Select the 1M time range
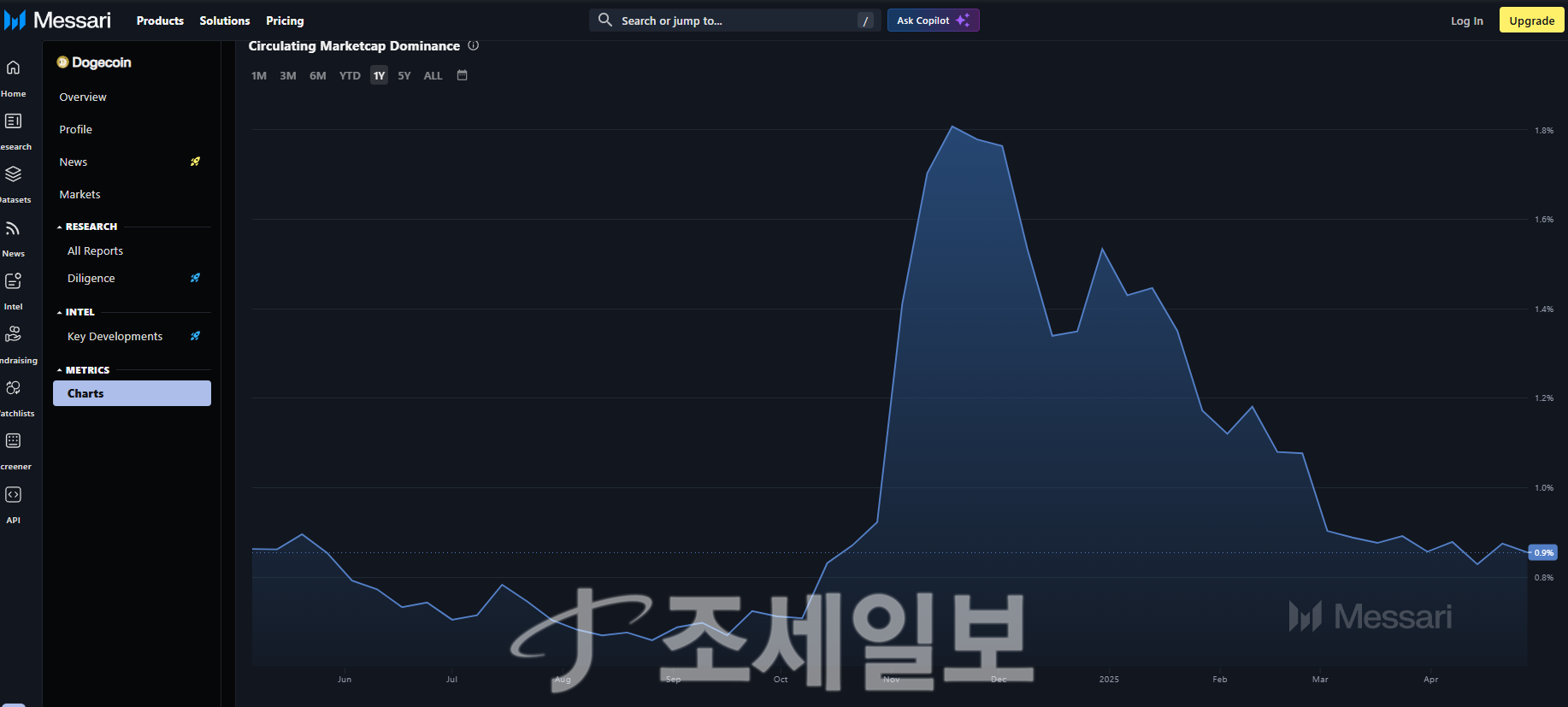1568x707 pixels. [259, 76]
